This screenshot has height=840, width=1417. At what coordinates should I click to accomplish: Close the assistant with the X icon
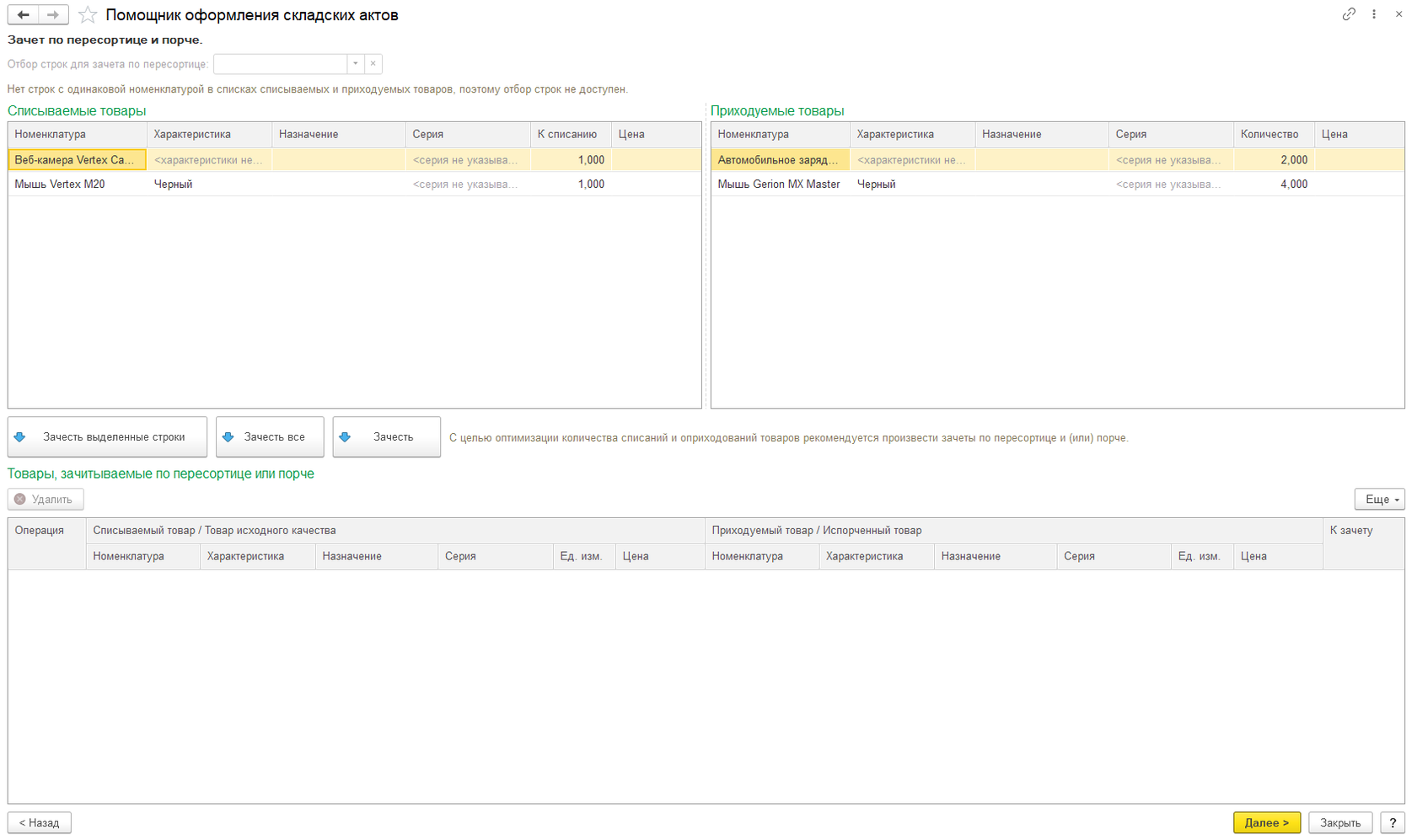click(x=1399, y=14)
